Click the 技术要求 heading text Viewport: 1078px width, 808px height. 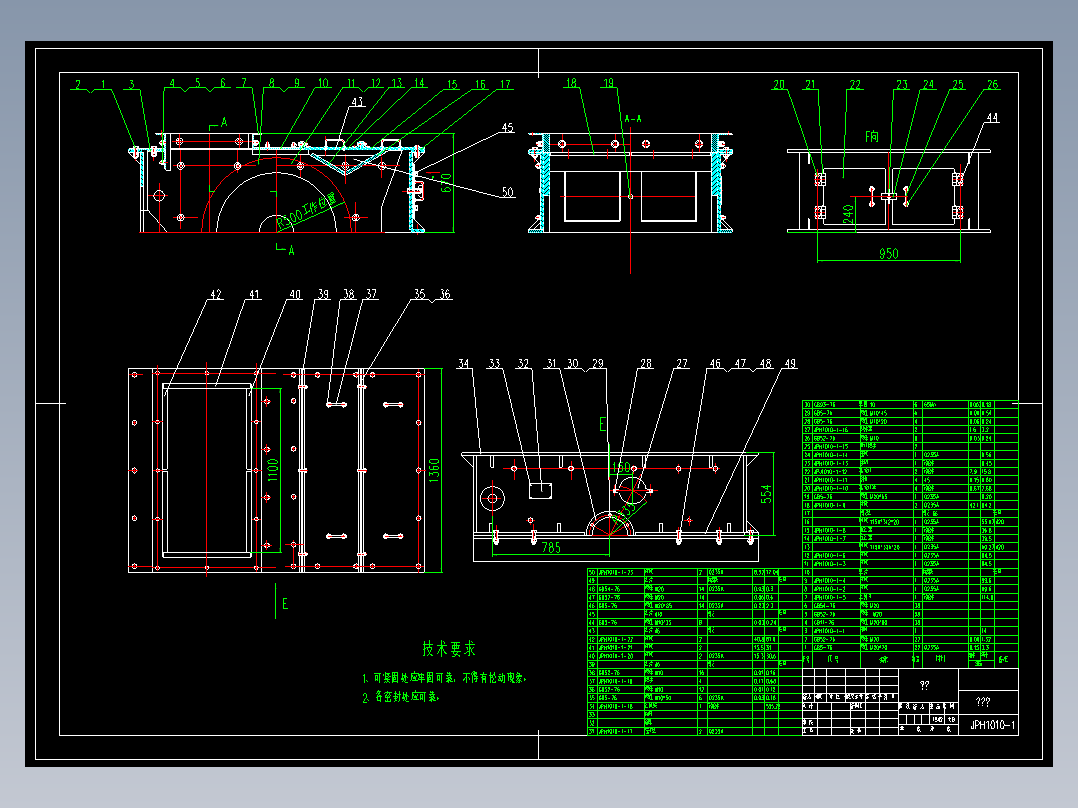(x=449, y=648)
